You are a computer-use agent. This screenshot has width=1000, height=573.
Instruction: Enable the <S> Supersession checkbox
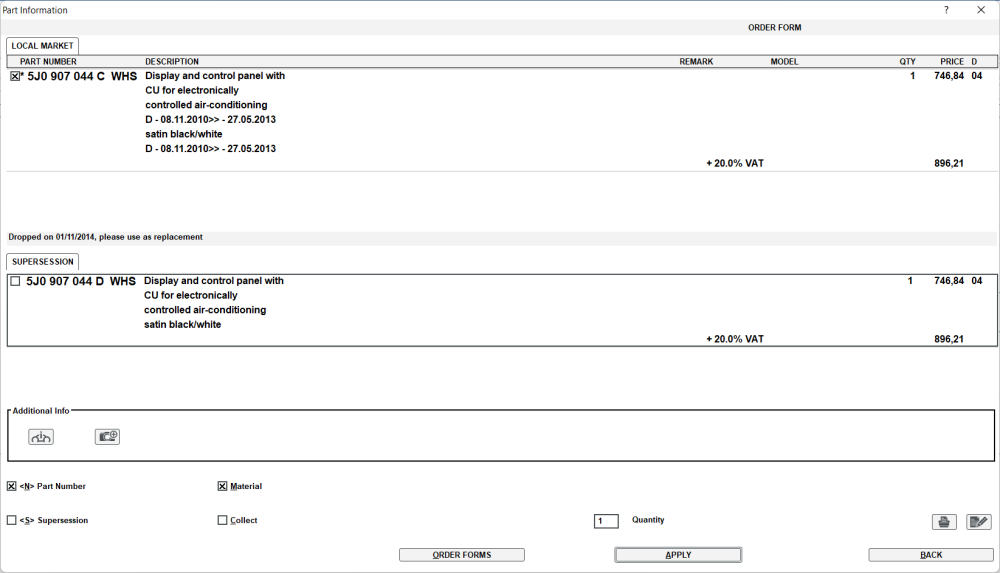(11, 521)
